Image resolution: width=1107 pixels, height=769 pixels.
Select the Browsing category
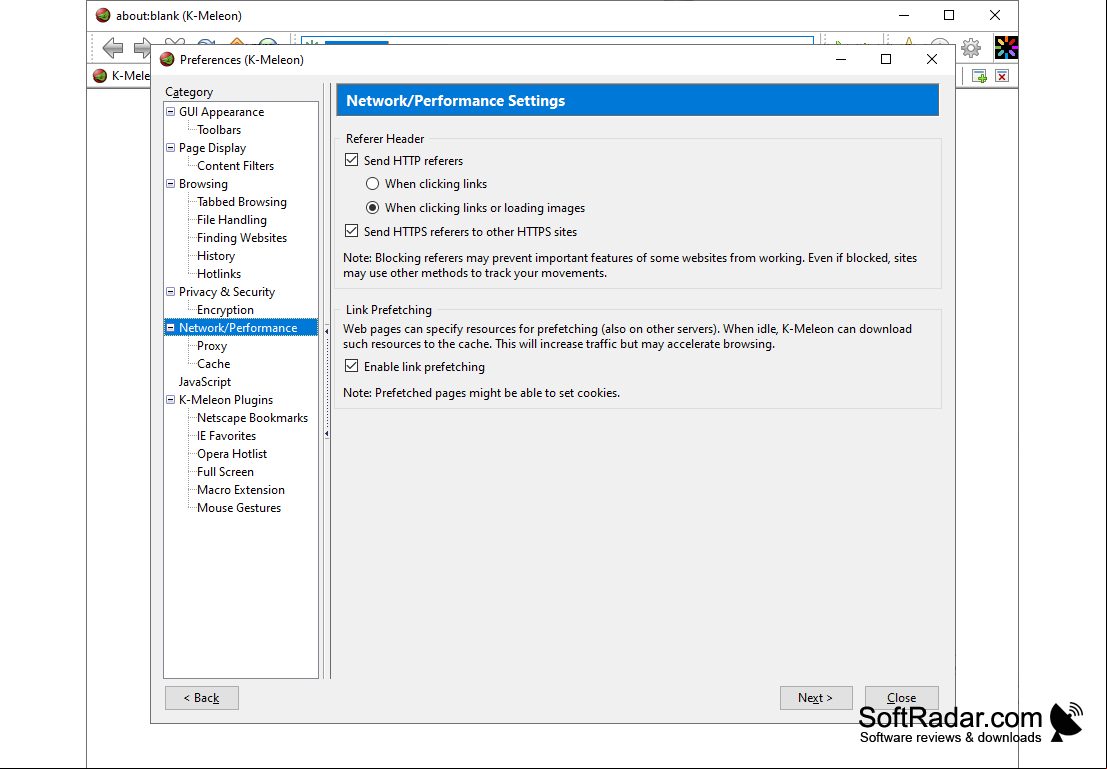pos(203,184)
